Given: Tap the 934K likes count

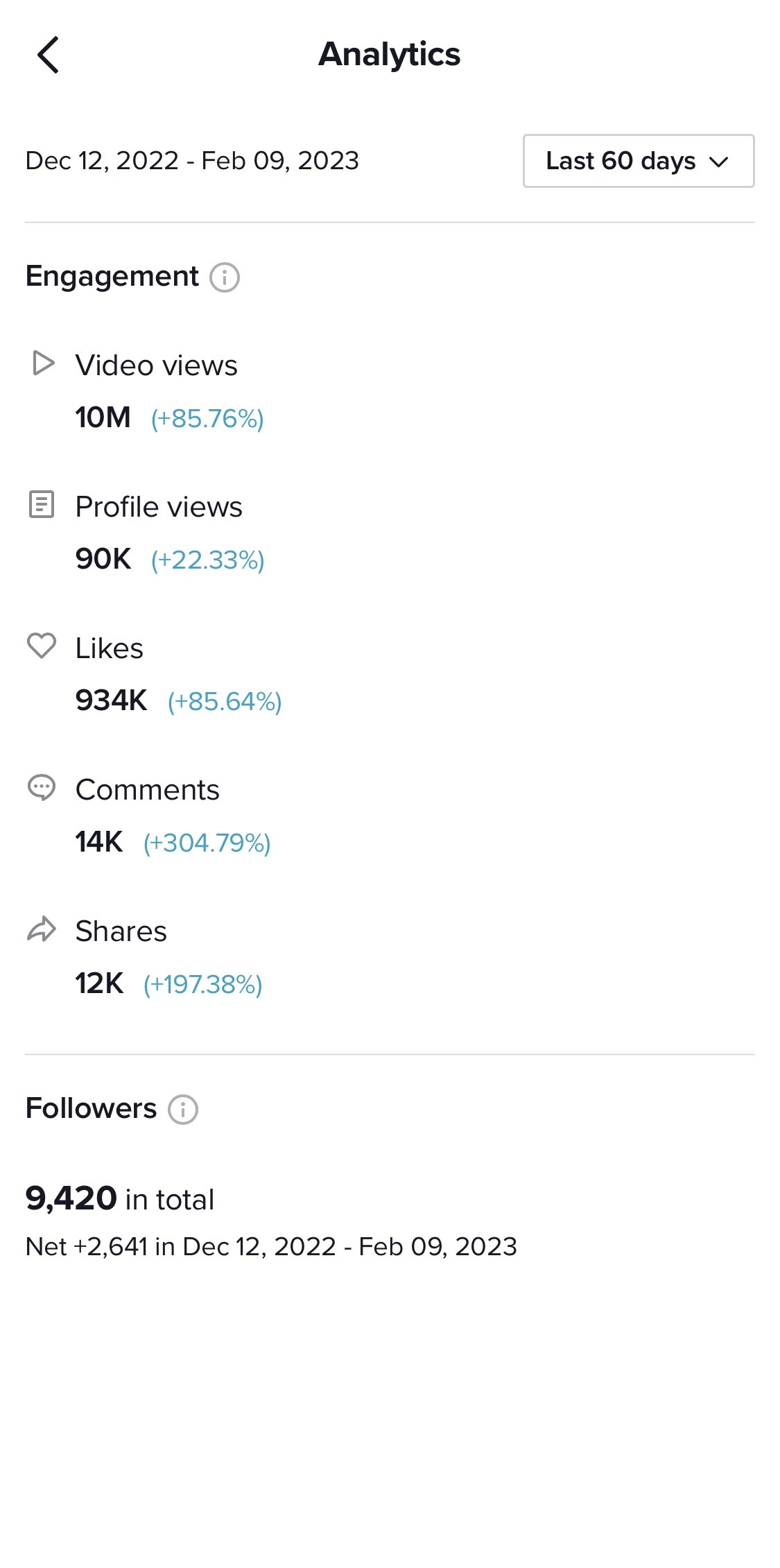Looking at the screenshot, I should [x=111, y=700].
